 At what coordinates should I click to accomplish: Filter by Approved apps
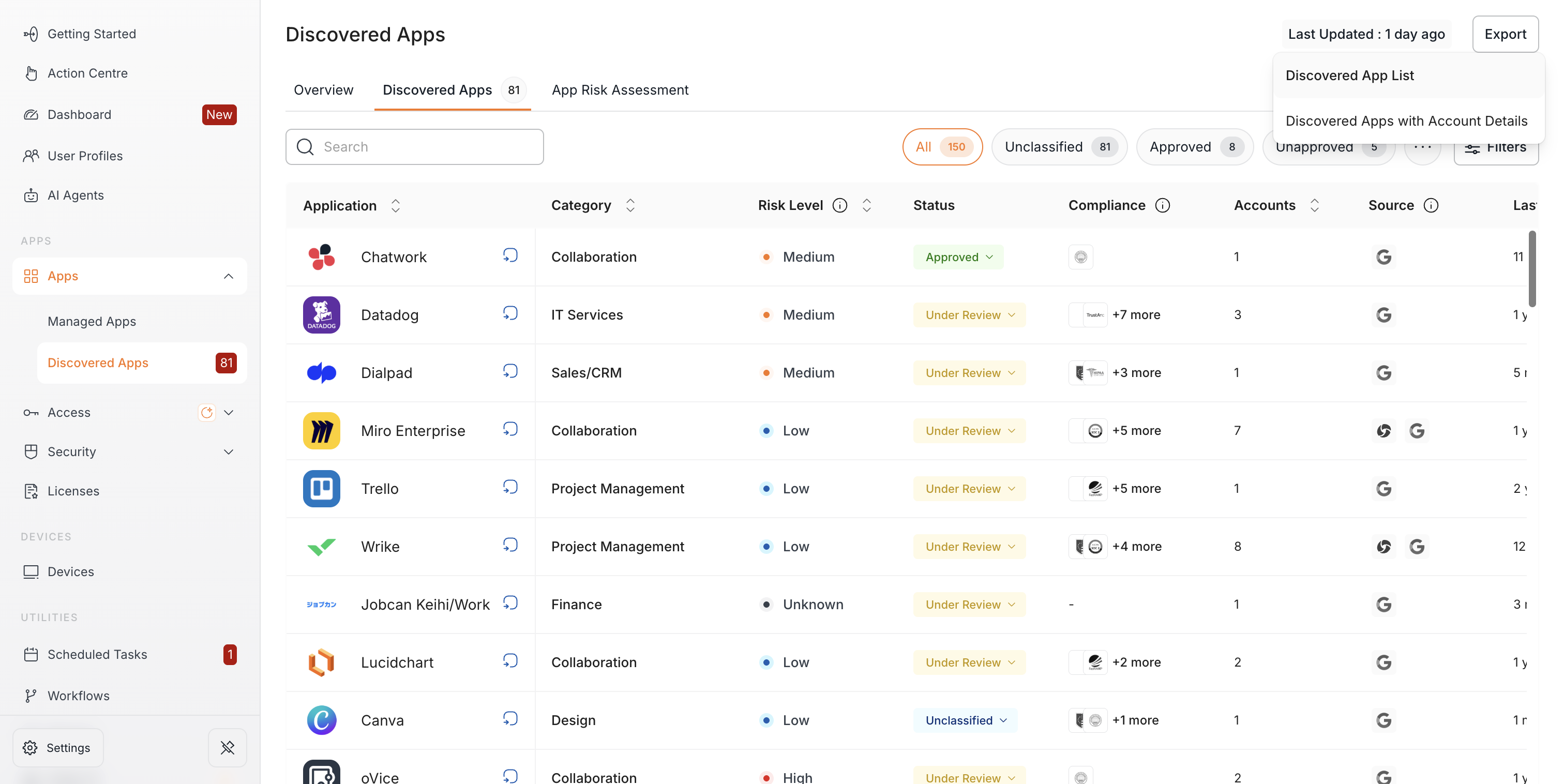1195,147
